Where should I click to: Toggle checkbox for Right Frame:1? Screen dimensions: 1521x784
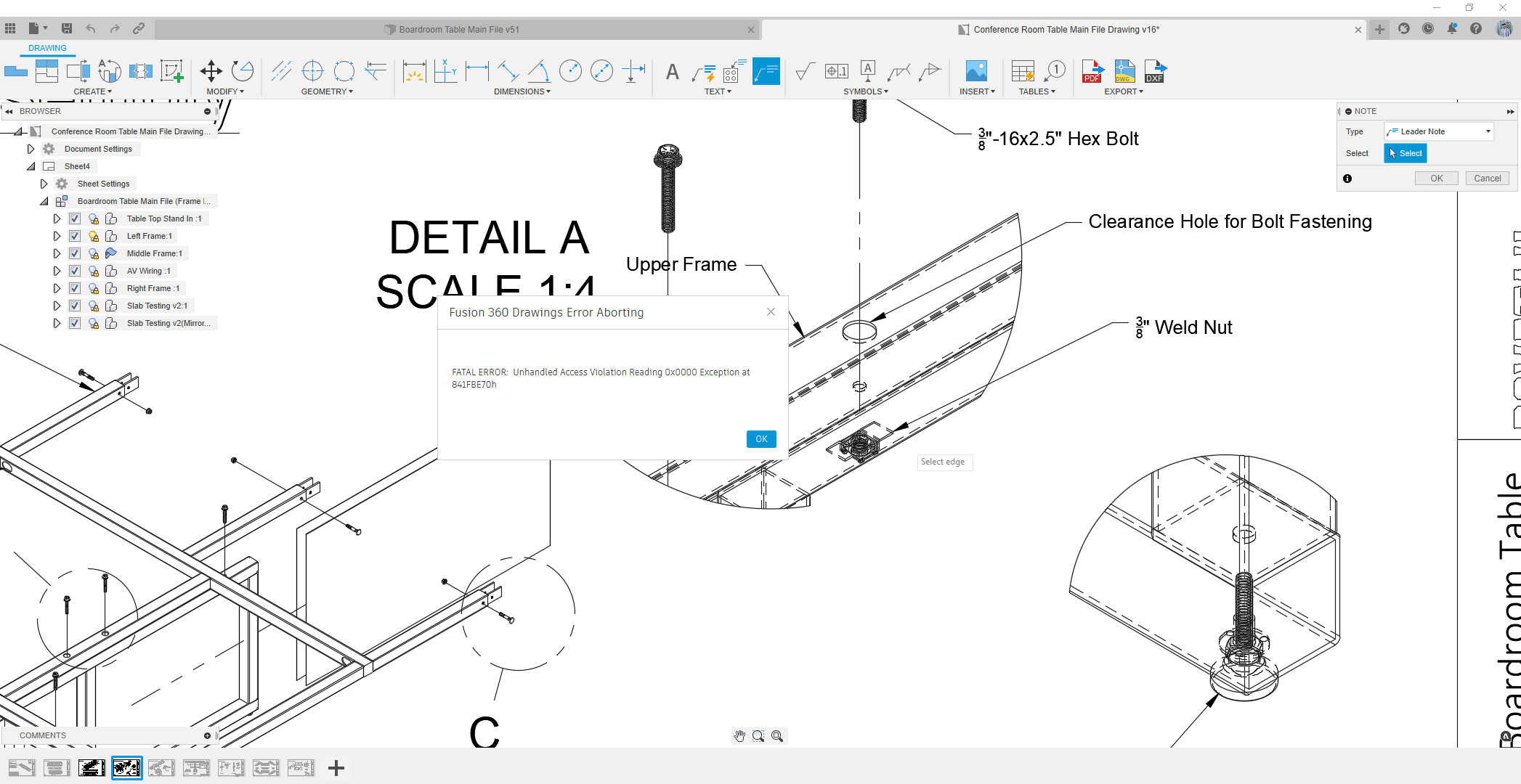point(74,288)
